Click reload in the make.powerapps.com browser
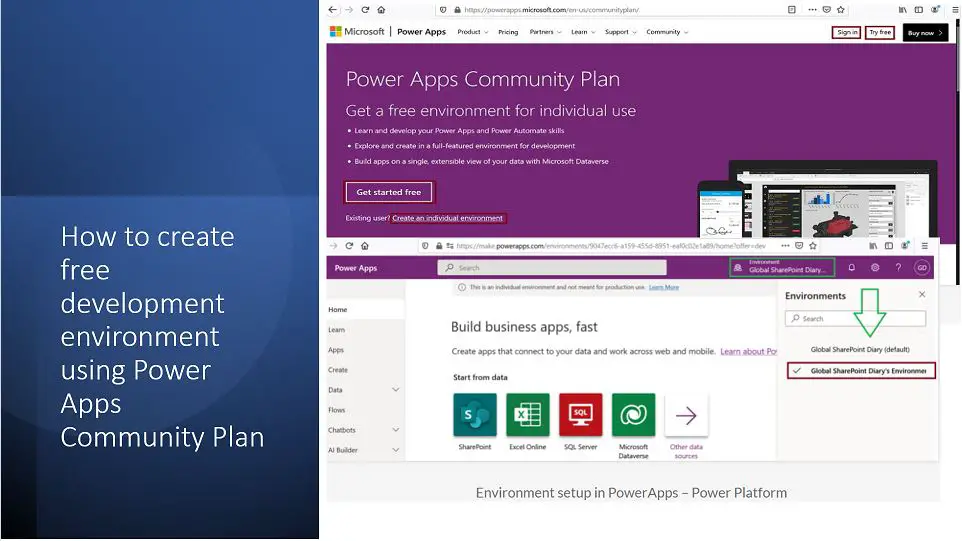Viewport: 962px width, 541px height. (x=349, y=246)
